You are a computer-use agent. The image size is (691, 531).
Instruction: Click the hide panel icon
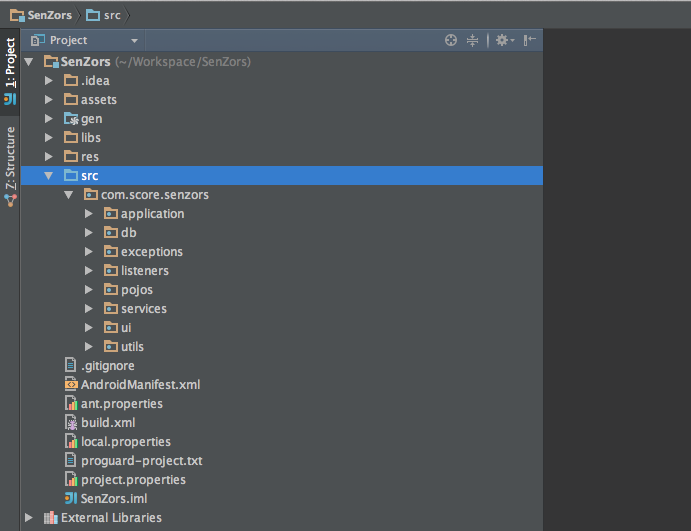tap(529, 40)
